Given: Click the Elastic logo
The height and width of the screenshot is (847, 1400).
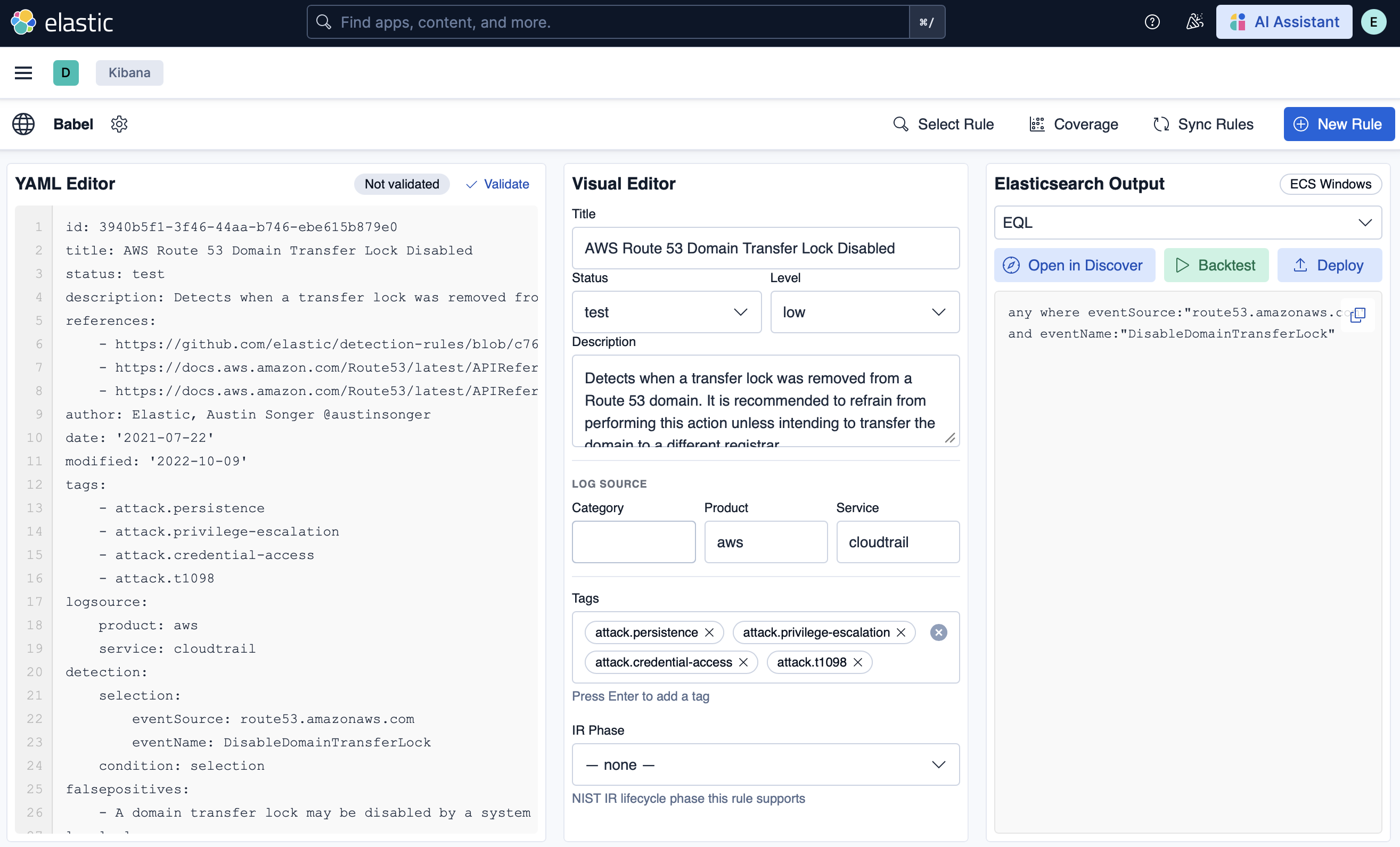Looking at the screenshot, I should (x=62, y=22).
